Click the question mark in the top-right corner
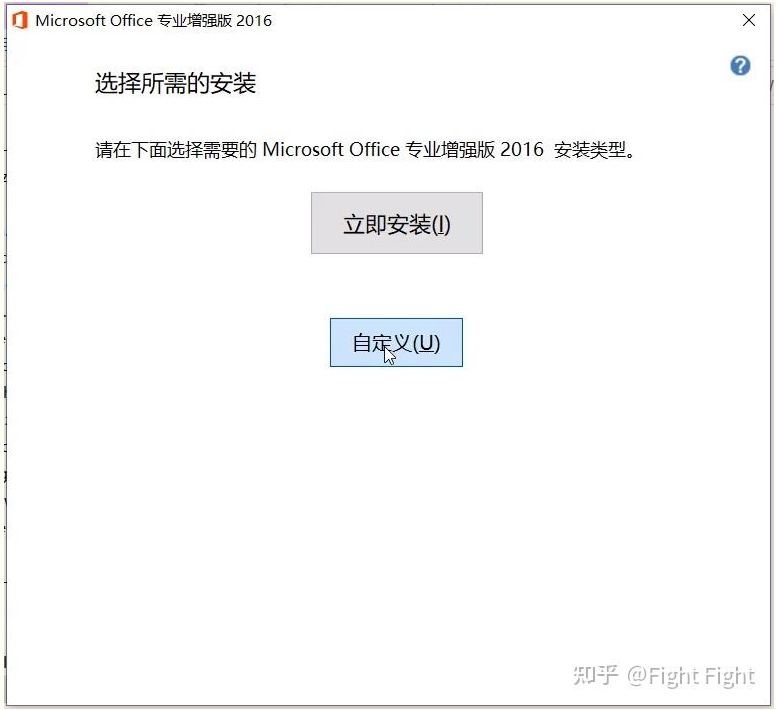This screenshot has height=710, width=776. tap(740, 65)
